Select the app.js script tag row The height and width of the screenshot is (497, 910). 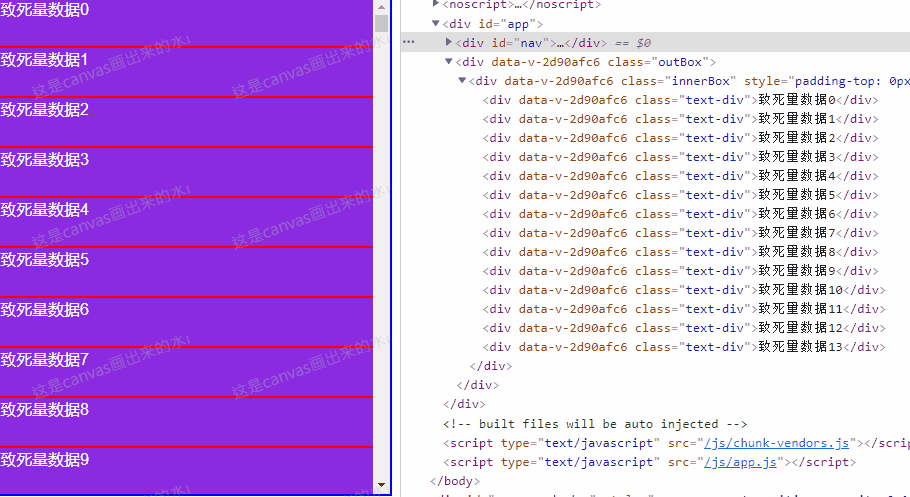coord(649,462)
